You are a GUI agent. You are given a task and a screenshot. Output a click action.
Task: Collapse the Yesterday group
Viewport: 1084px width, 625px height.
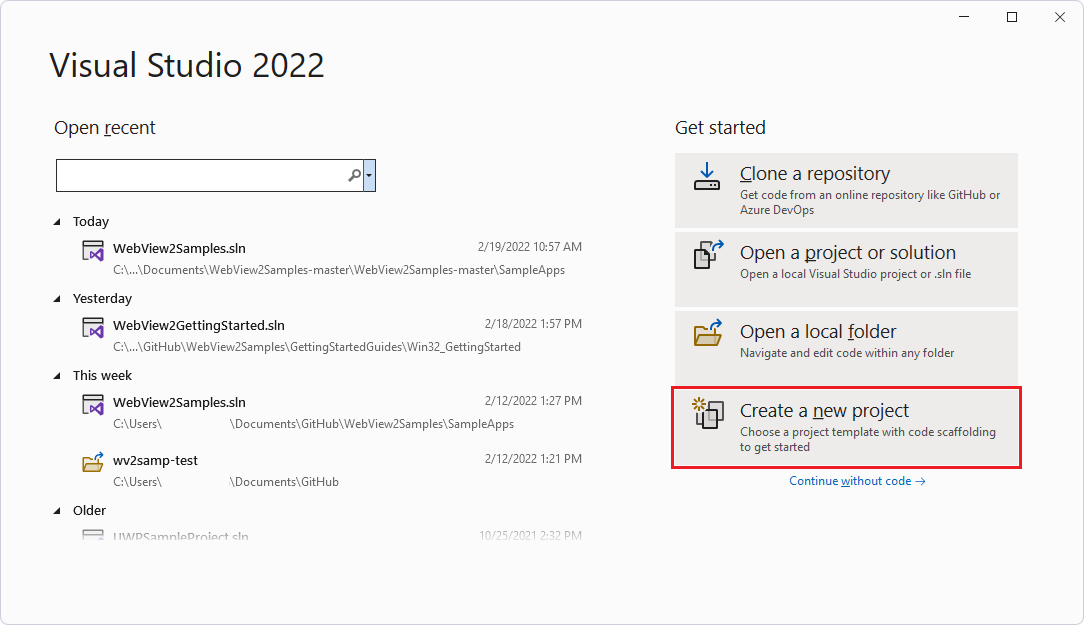pyautogui.click(x=57, y=298)
